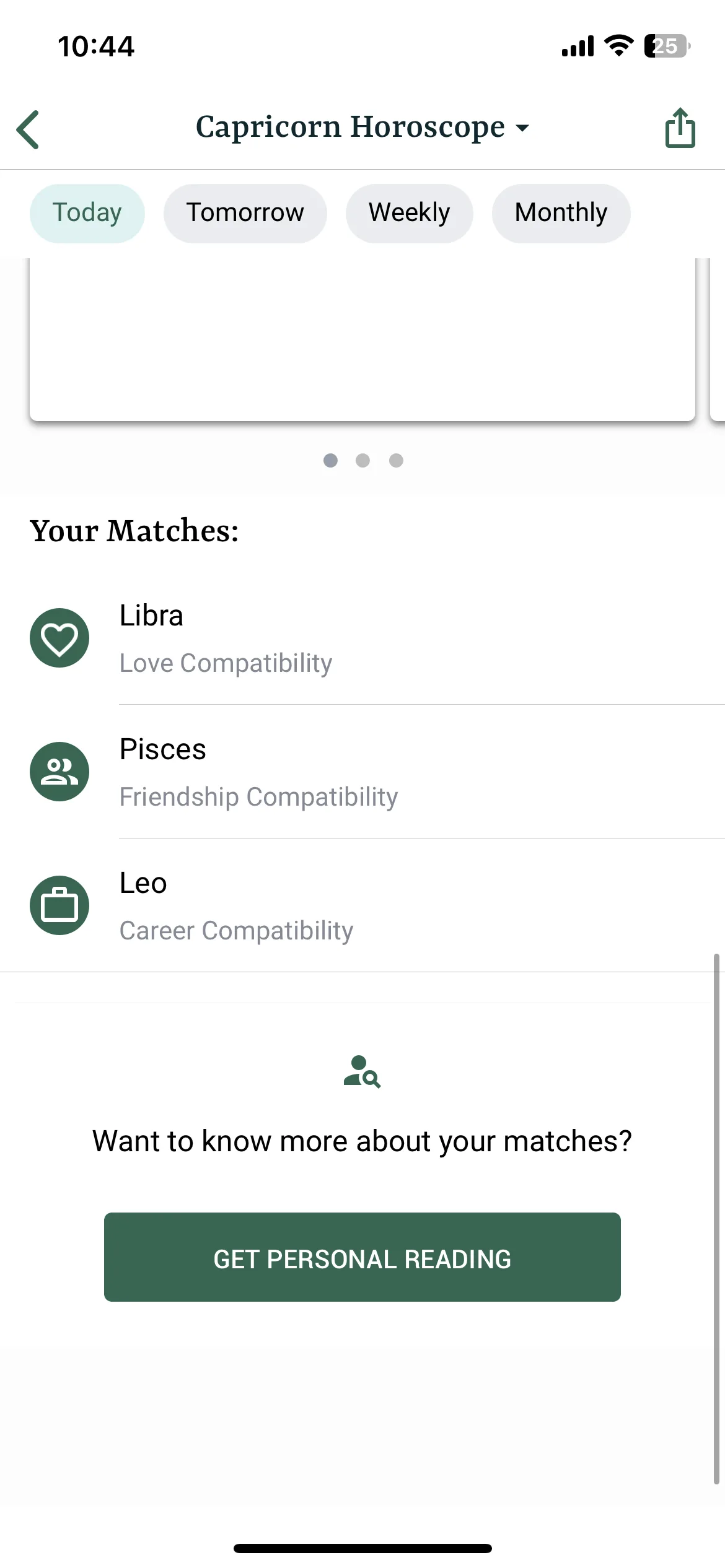Open the share icon

680,128
